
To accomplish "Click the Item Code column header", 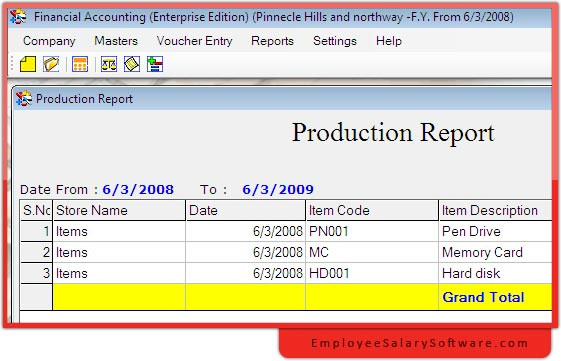I will (x=372, y=210).
